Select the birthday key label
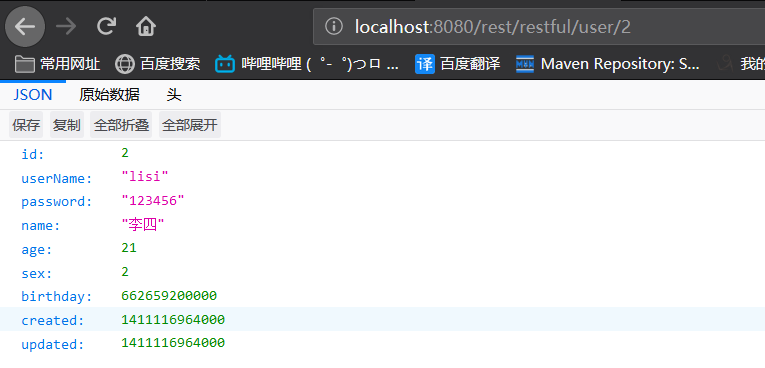Image resolution: width=765 pixels, height=368 pixels. [x=57, y=297]
